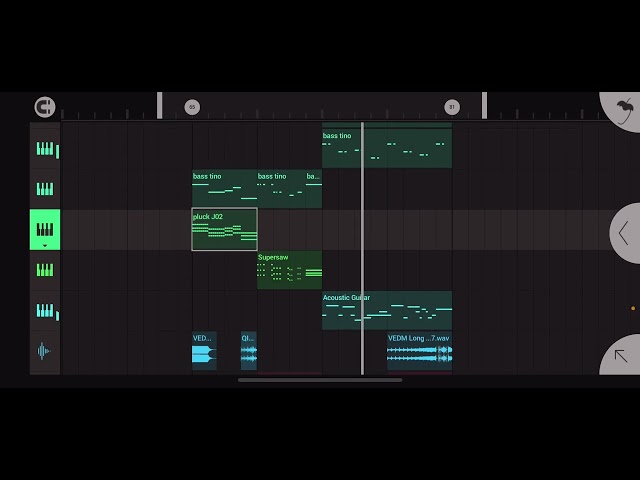Select the truncated "ba..." clip
This screenshot has height=480, width=640.
(313, 189)
